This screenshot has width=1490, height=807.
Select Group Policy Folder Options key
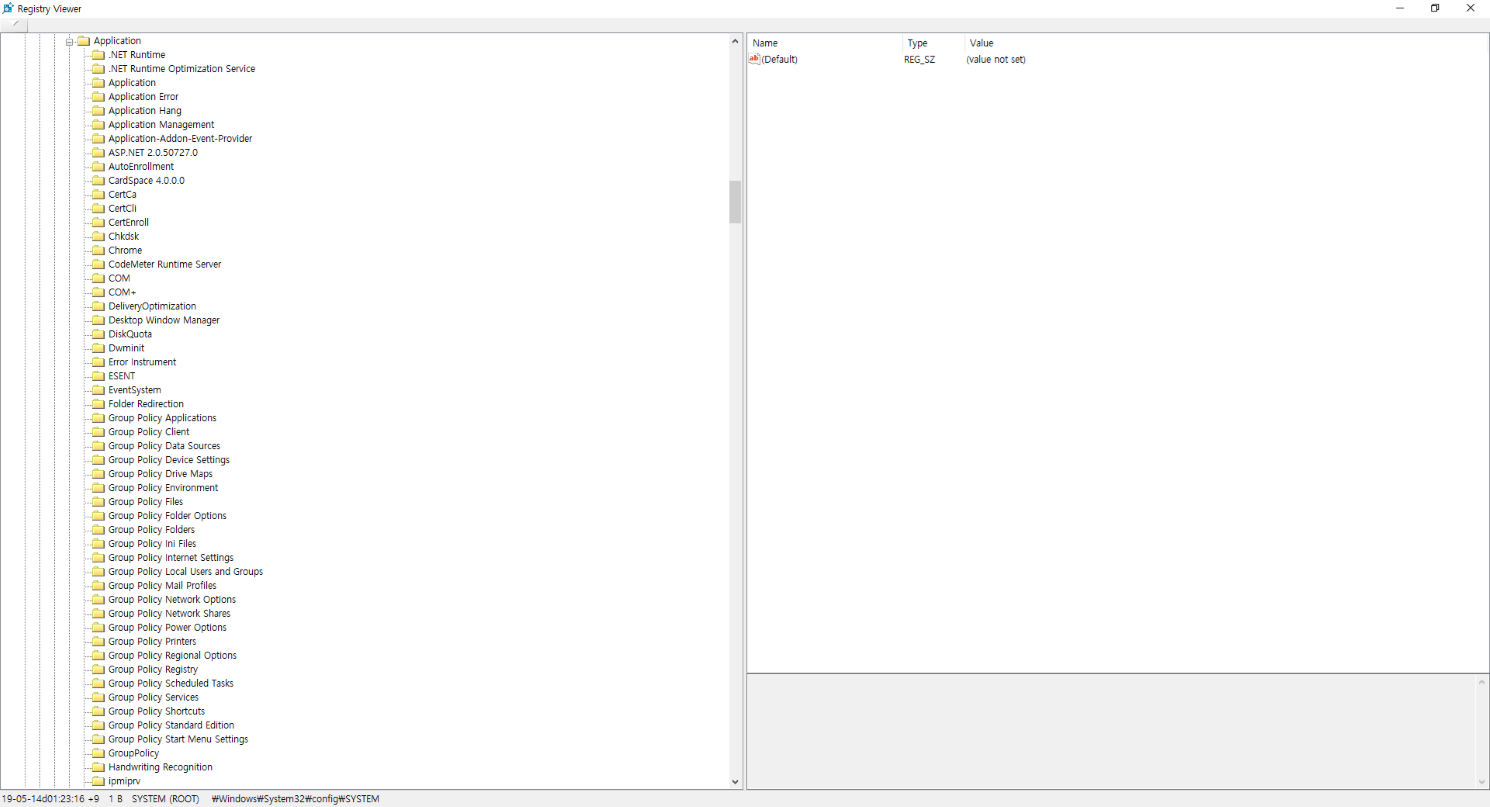pos(167,517)
